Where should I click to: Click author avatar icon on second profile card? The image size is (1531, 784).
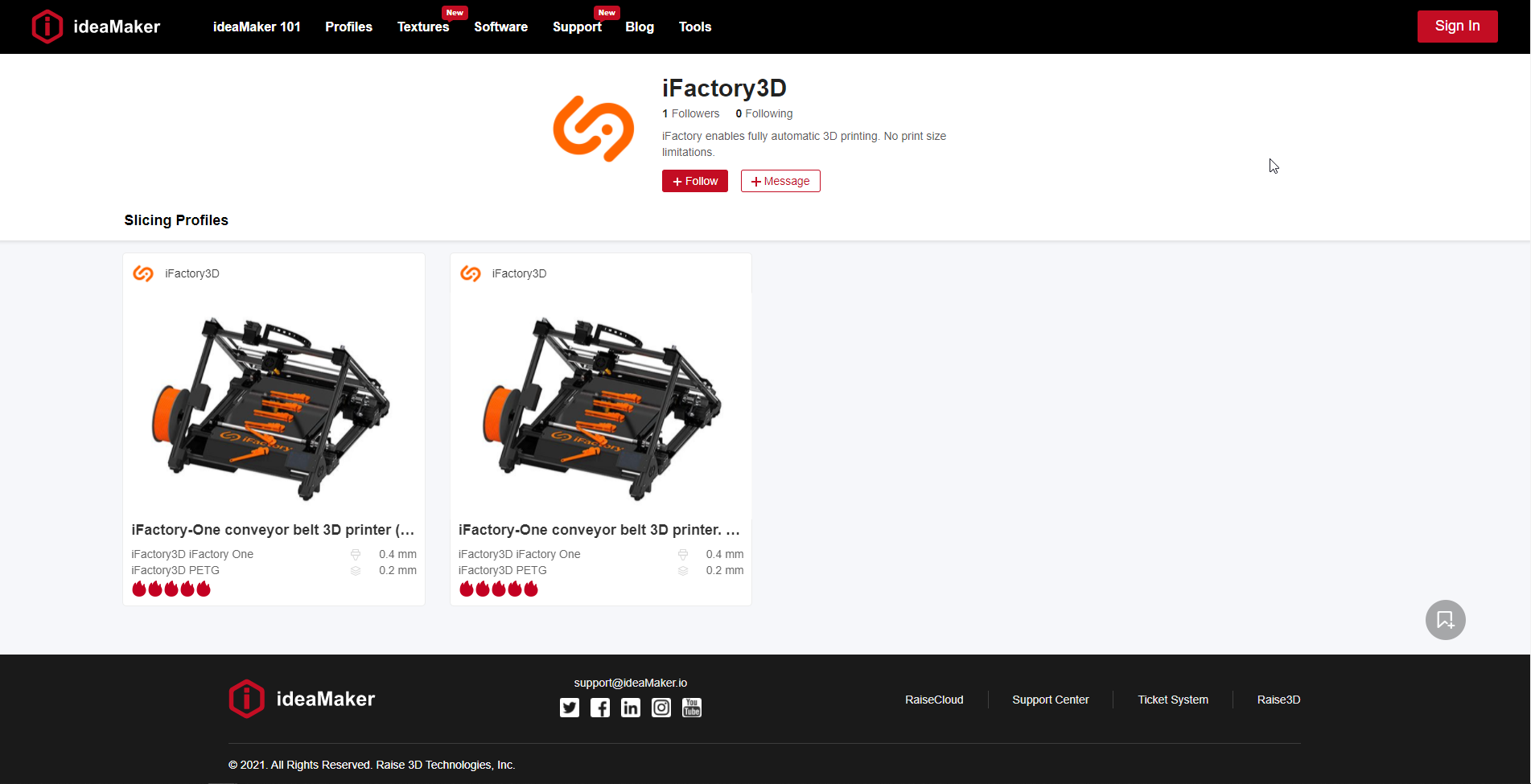coord(471,273)
